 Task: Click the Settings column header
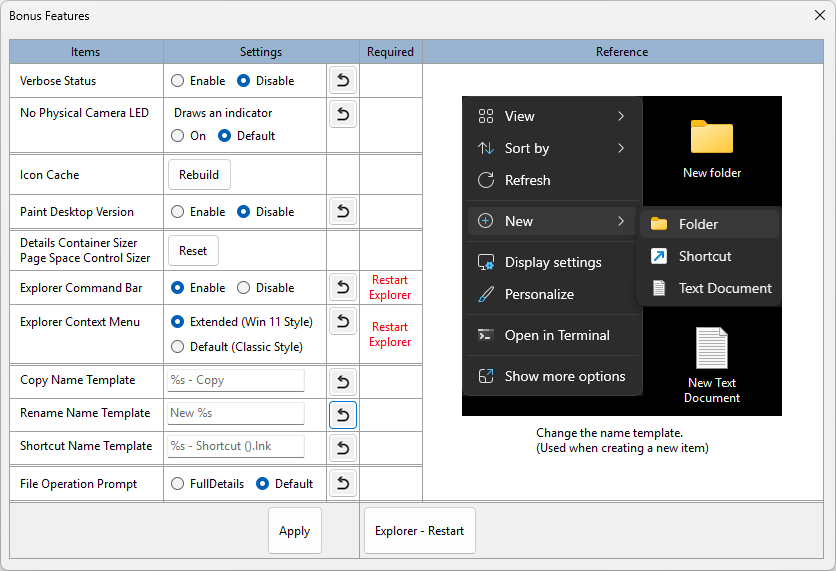pos(261,52)
